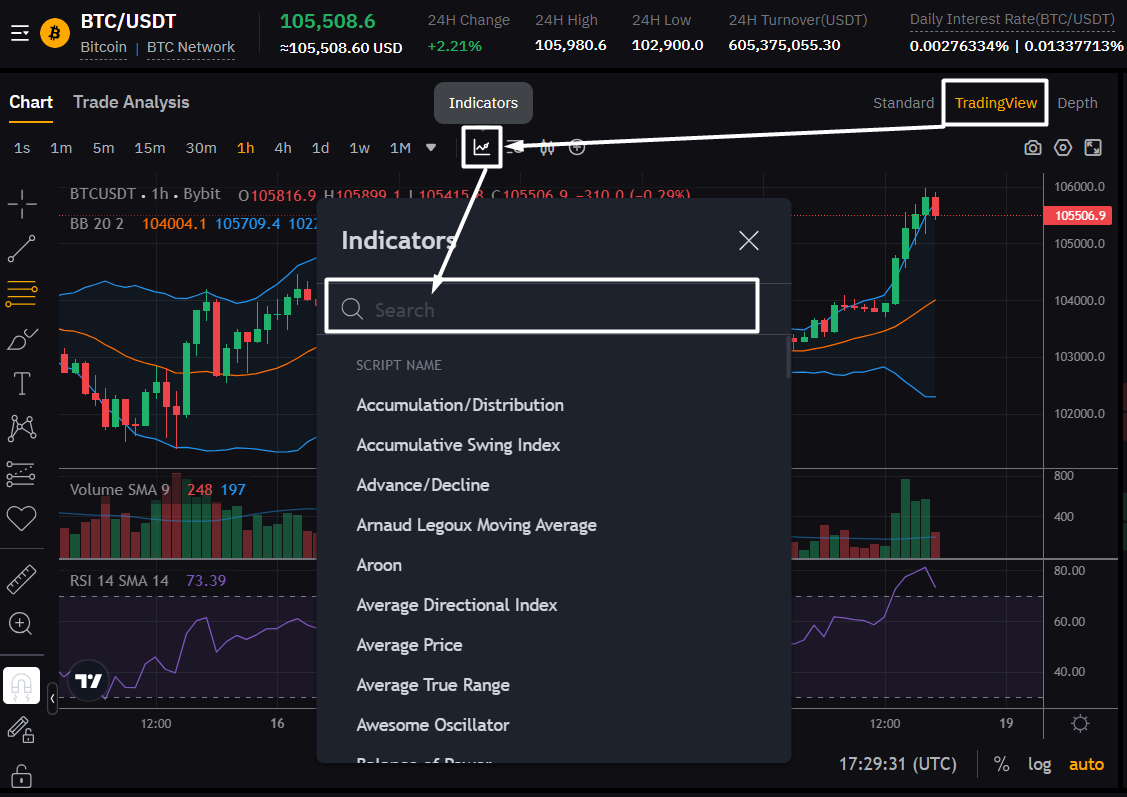The image size is (1127, 797).
Task: Click the indicator Search field
Action: tap(542, 309)
